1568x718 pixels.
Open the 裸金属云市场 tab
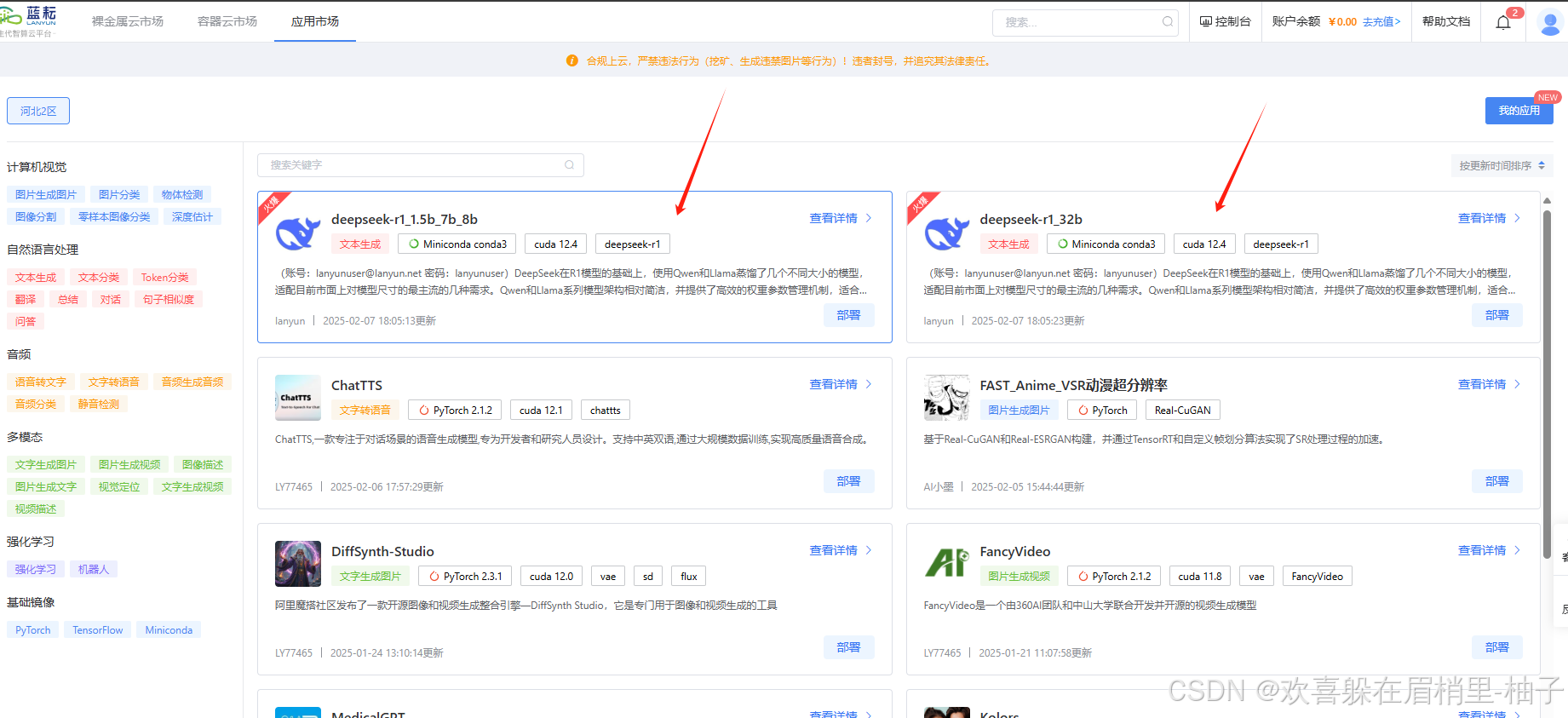128,21
